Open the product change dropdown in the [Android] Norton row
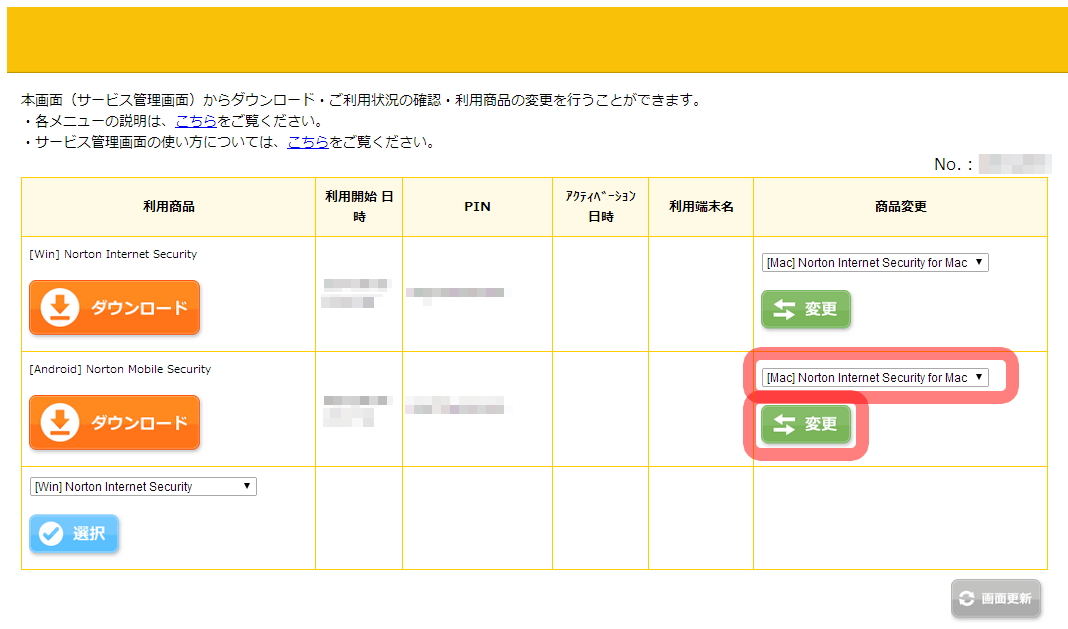1068x629 pixels. (875, 378)
